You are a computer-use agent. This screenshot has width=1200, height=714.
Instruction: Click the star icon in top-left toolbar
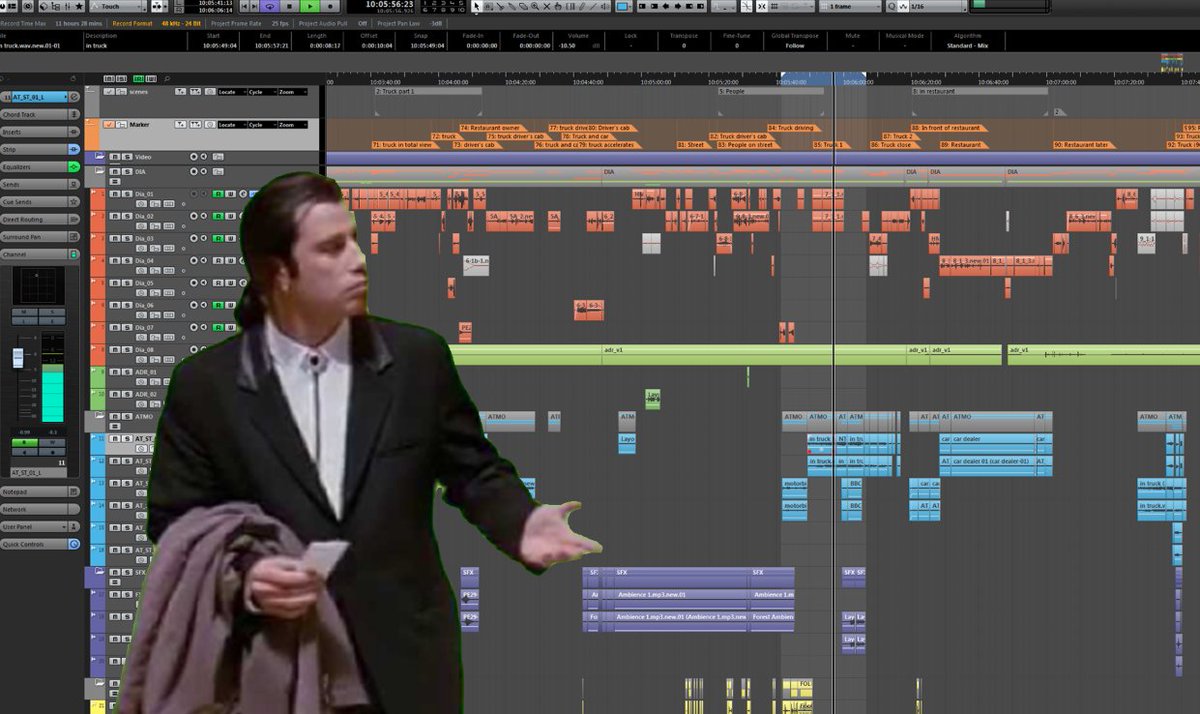pyautogui.click(x=80, y=6)
